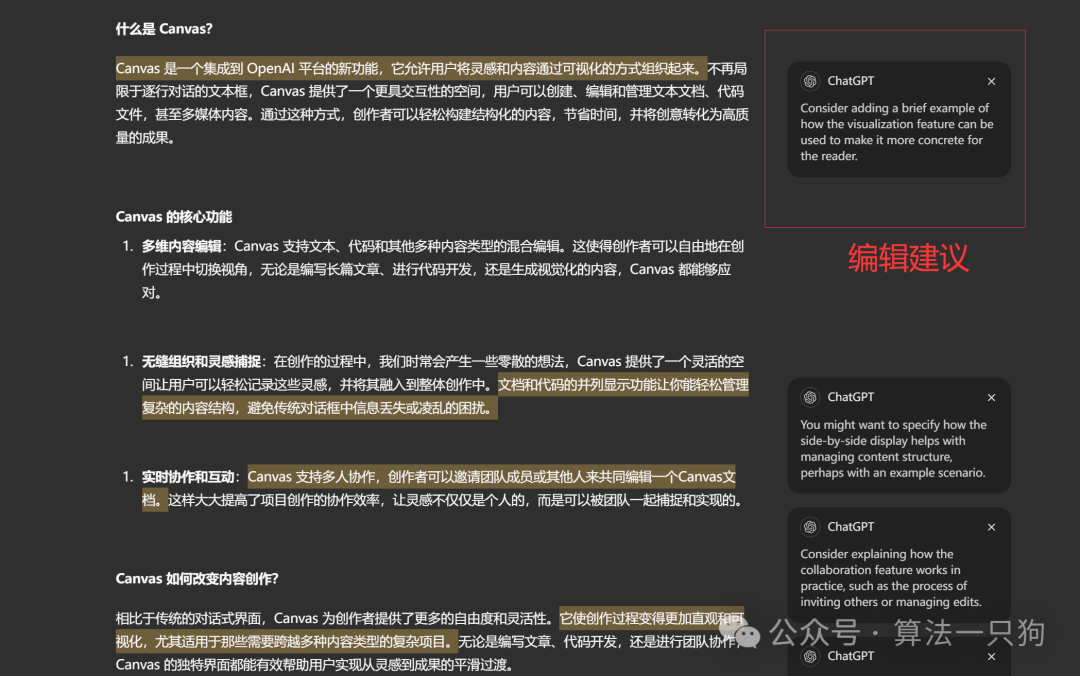This screenshot has height=676, width=1080.
Task: Close the bottom partially visible ChatGPT comment
Action: (x=991, y=656)
